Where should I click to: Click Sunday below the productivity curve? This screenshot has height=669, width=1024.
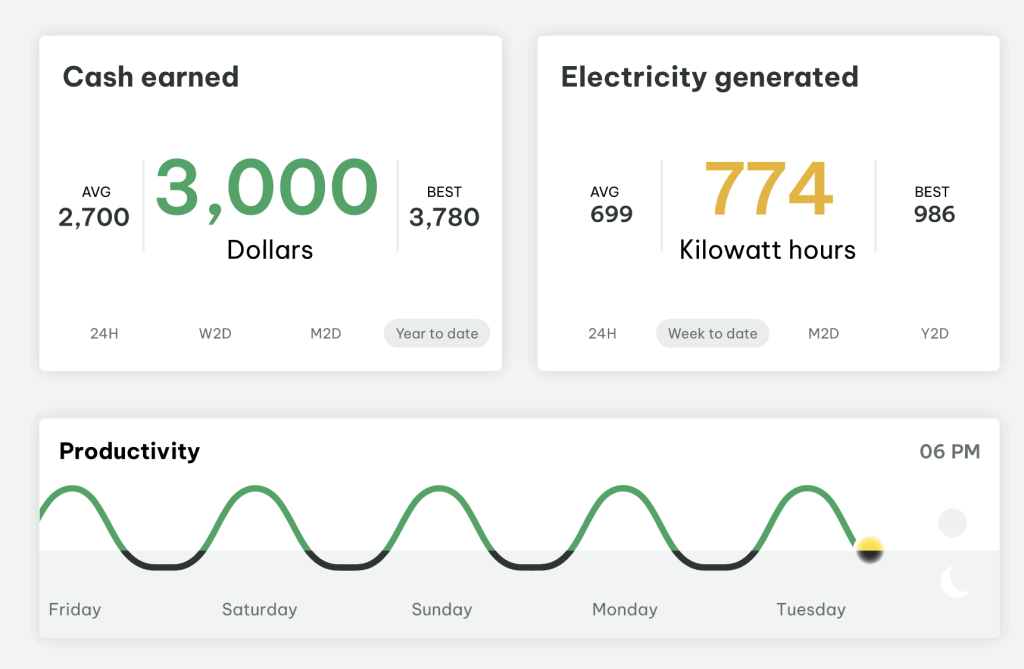[441, 609]
